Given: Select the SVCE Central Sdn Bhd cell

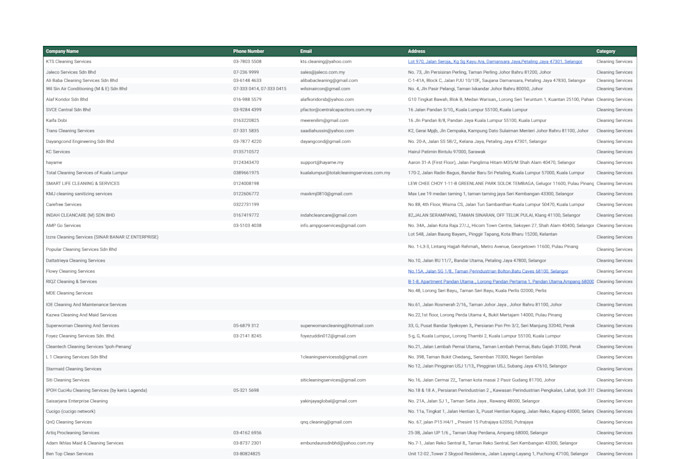Looking at the screenshot, I should pos(68,110).
